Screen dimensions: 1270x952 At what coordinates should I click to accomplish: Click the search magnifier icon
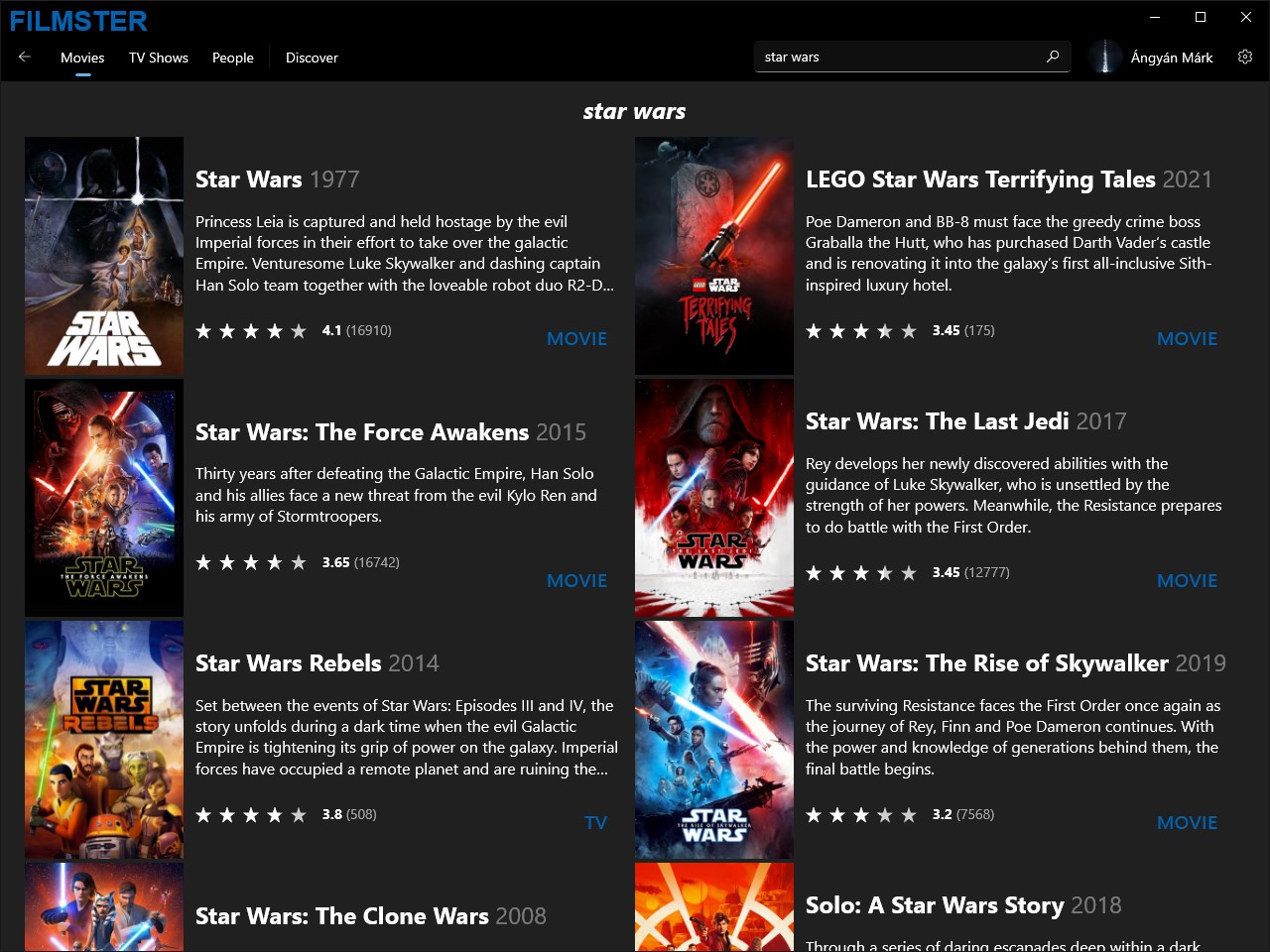pos(1053,57)
